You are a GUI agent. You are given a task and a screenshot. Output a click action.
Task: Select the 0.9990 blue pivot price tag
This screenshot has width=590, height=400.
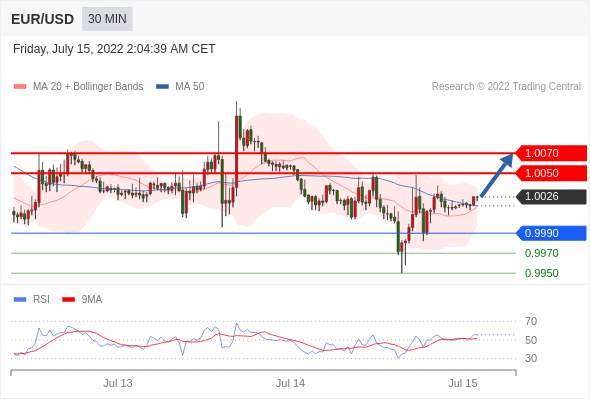[x=550, y=233]
